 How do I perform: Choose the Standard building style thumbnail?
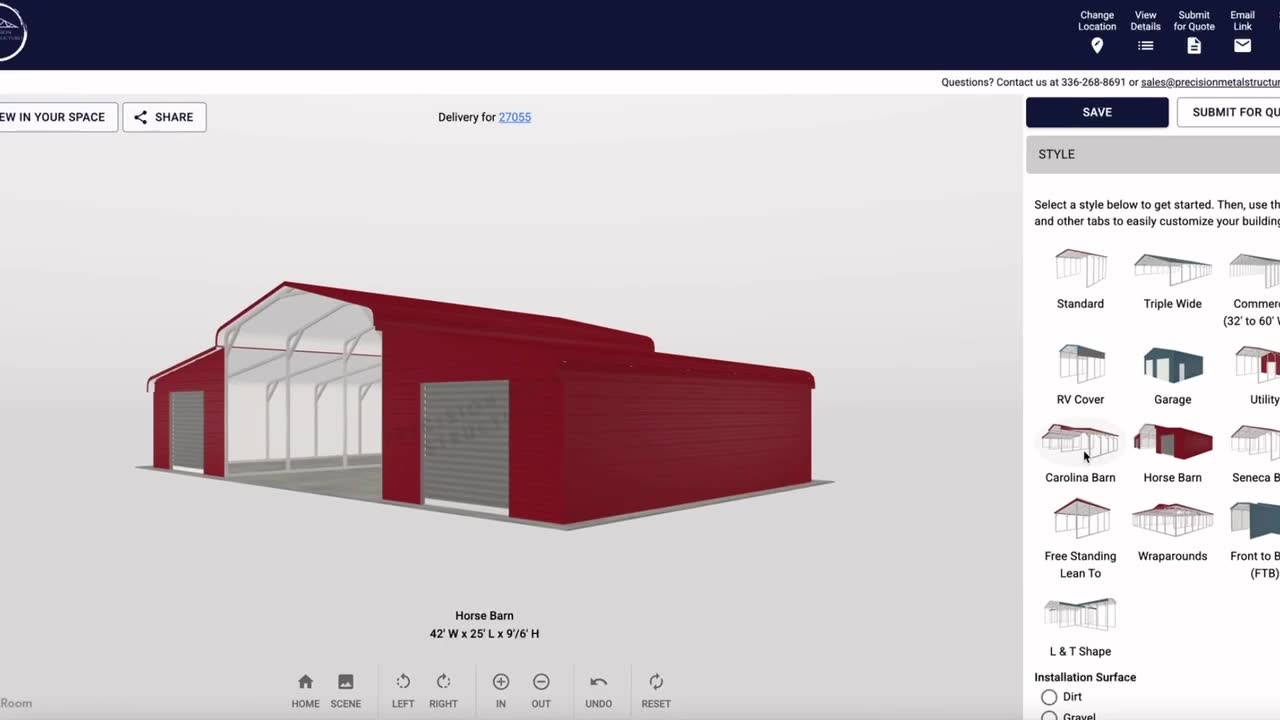[x=1080, y=269]
